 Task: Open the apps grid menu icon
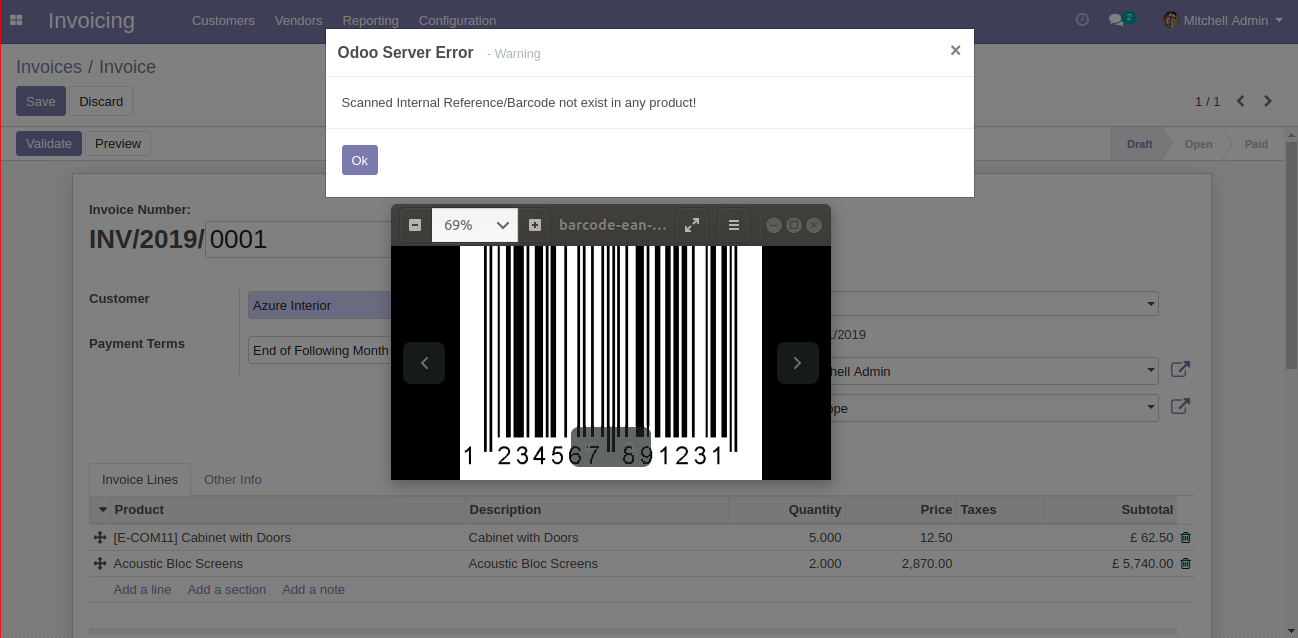16,20
